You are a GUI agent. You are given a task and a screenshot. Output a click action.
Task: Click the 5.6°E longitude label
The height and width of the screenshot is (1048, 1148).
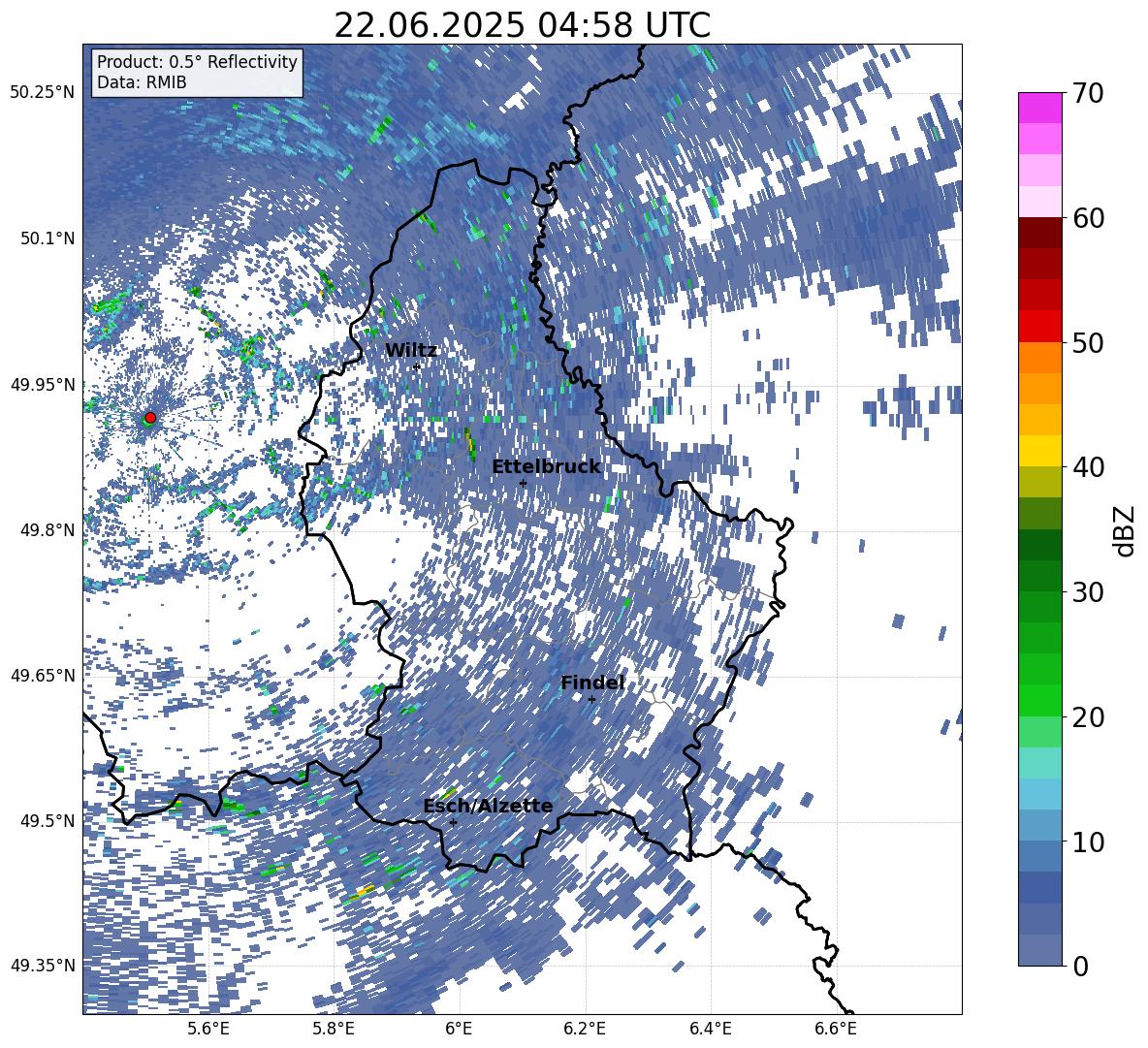coord(208,1029)
